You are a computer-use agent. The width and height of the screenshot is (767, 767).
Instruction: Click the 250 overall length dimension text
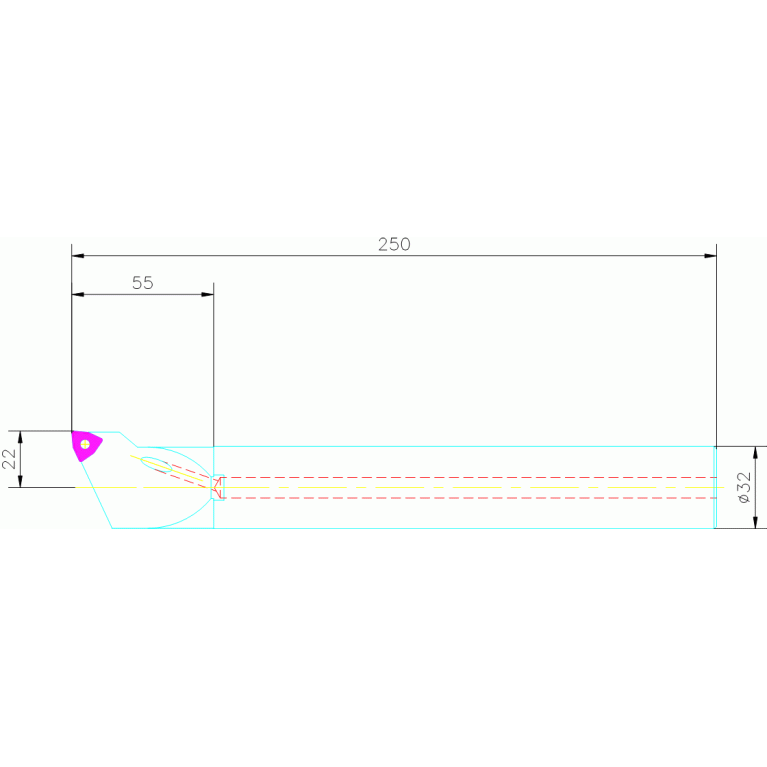394,244
